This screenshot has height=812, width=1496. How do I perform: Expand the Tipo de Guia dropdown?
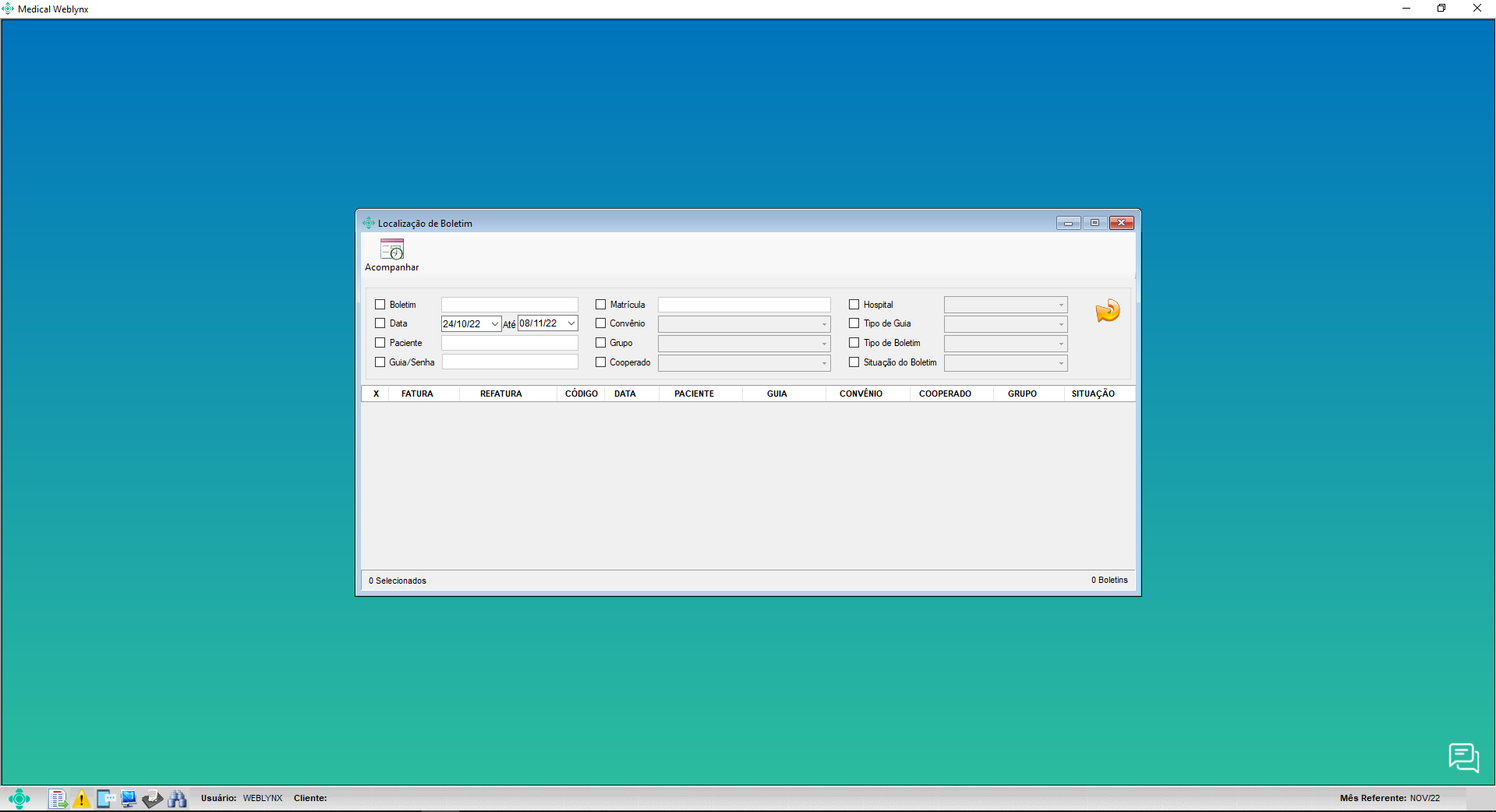[x=1060, y=324]
